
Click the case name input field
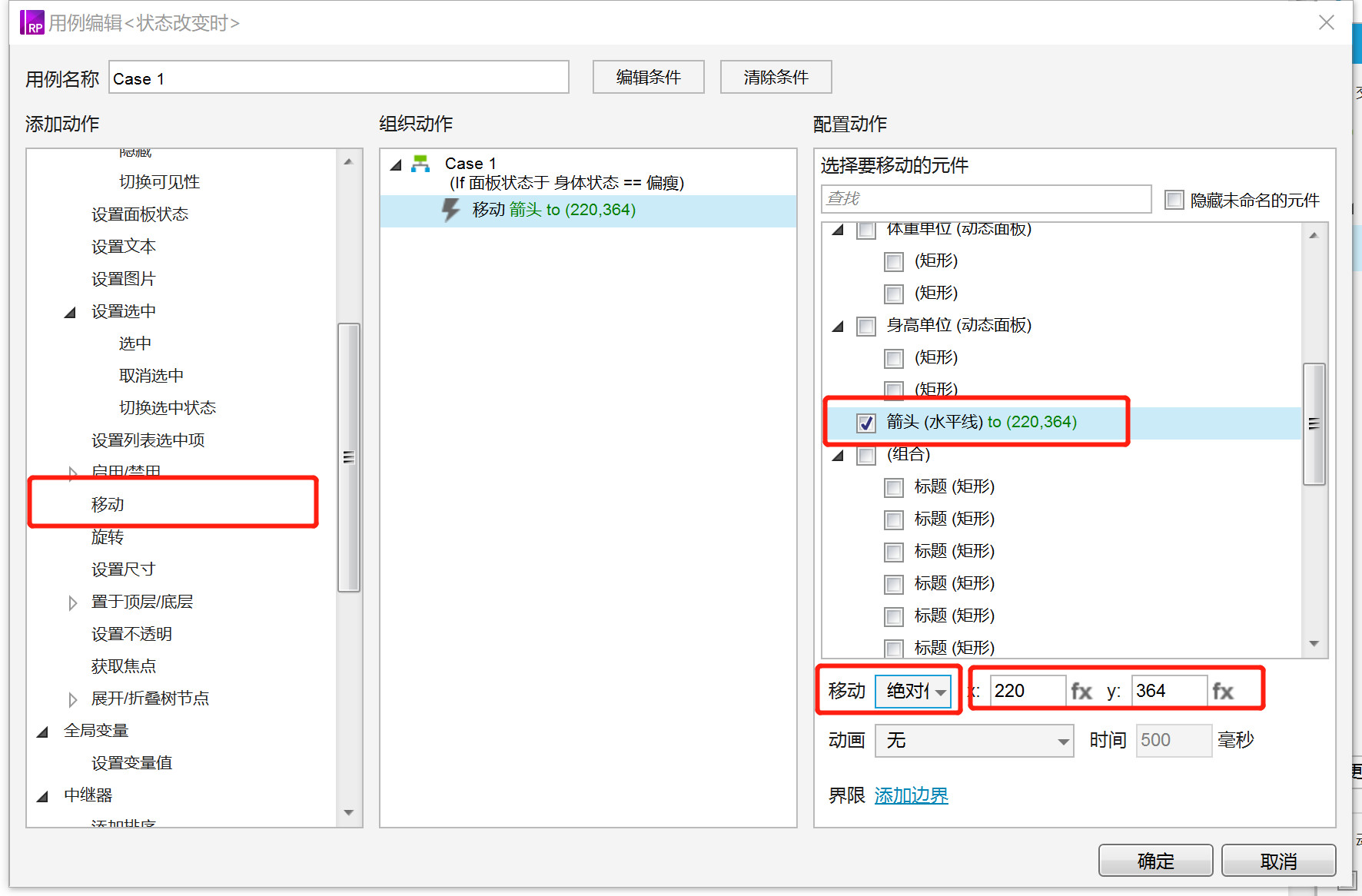(x=339, y=77)
